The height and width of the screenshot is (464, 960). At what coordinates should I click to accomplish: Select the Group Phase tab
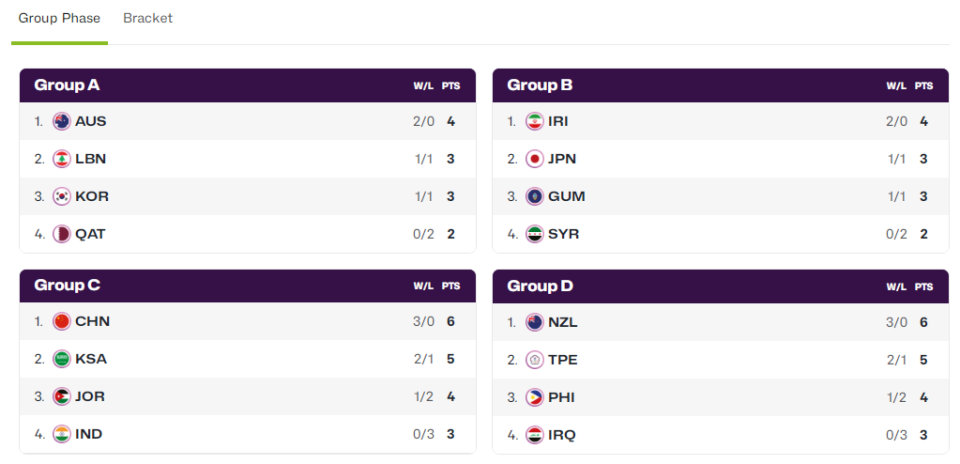[59, 18]
